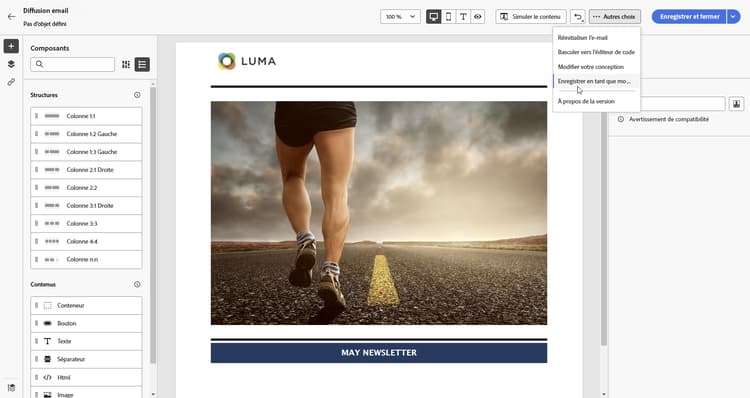Click the LUMA logo in email
The width and height of the screenshot is (750, 398).
pos(247,61)
